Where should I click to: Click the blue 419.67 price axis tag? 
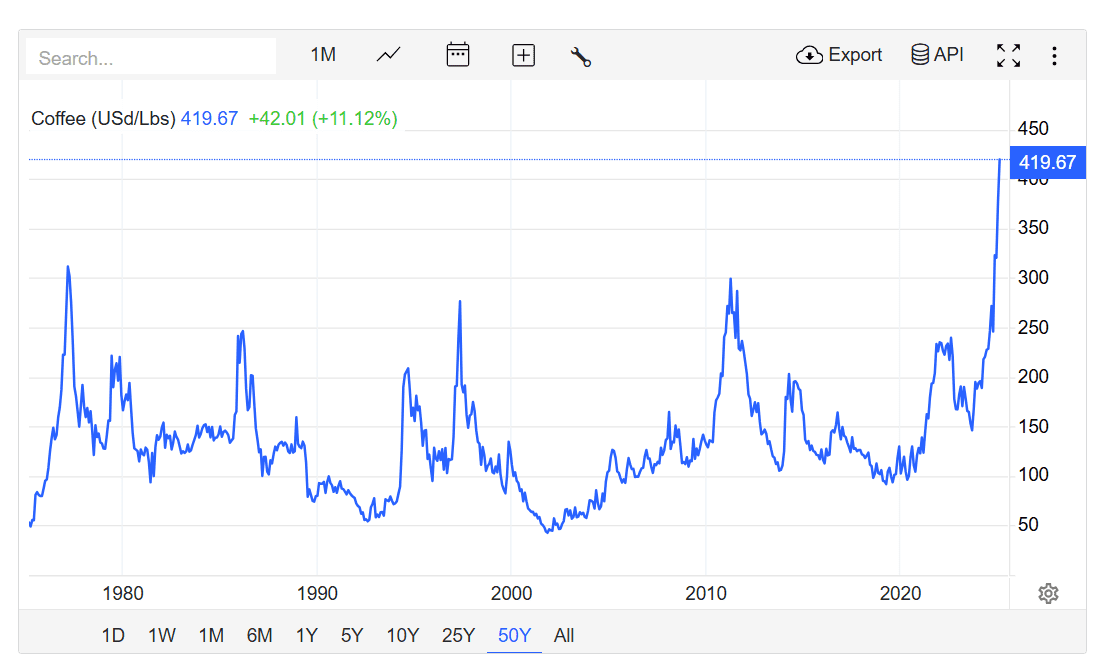(1048, 163)
